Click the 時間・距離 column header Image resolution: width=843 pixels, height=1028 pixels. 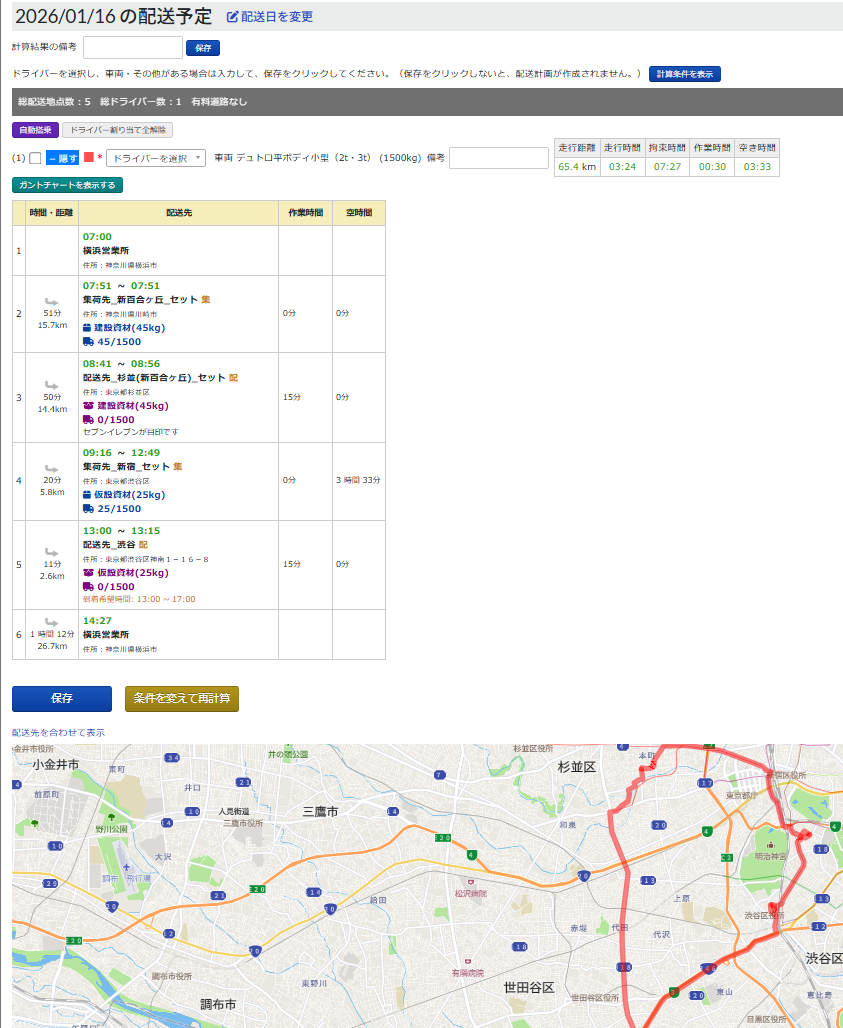[x=52, y=213]
